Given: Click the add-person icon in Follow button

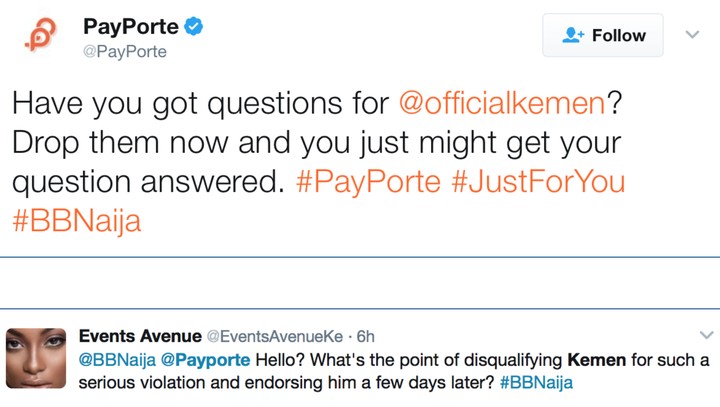Looking at the screenshot, I should [573, 35].
